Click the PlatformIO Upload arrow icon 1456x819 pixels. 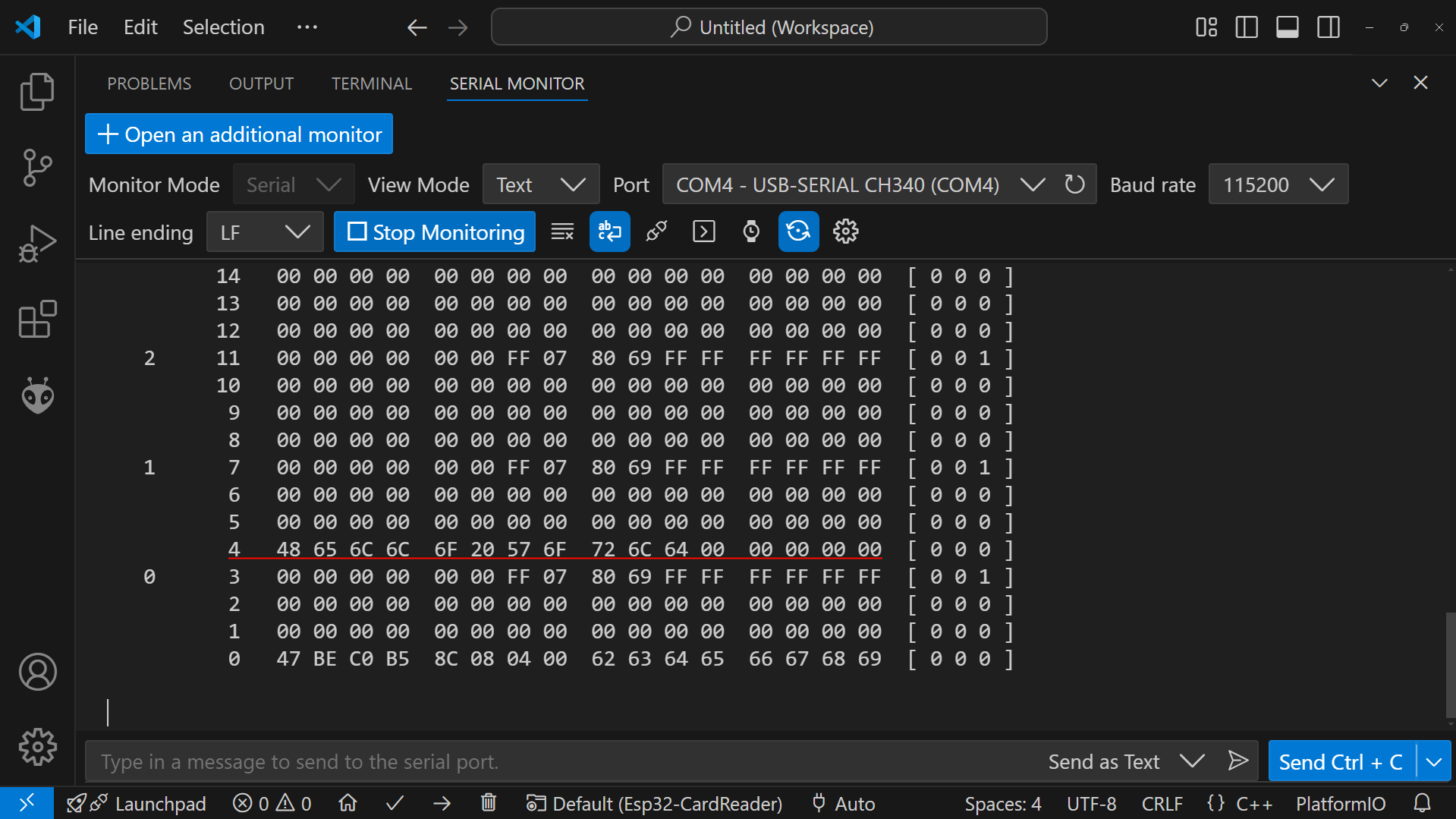(x=442, y=803)
